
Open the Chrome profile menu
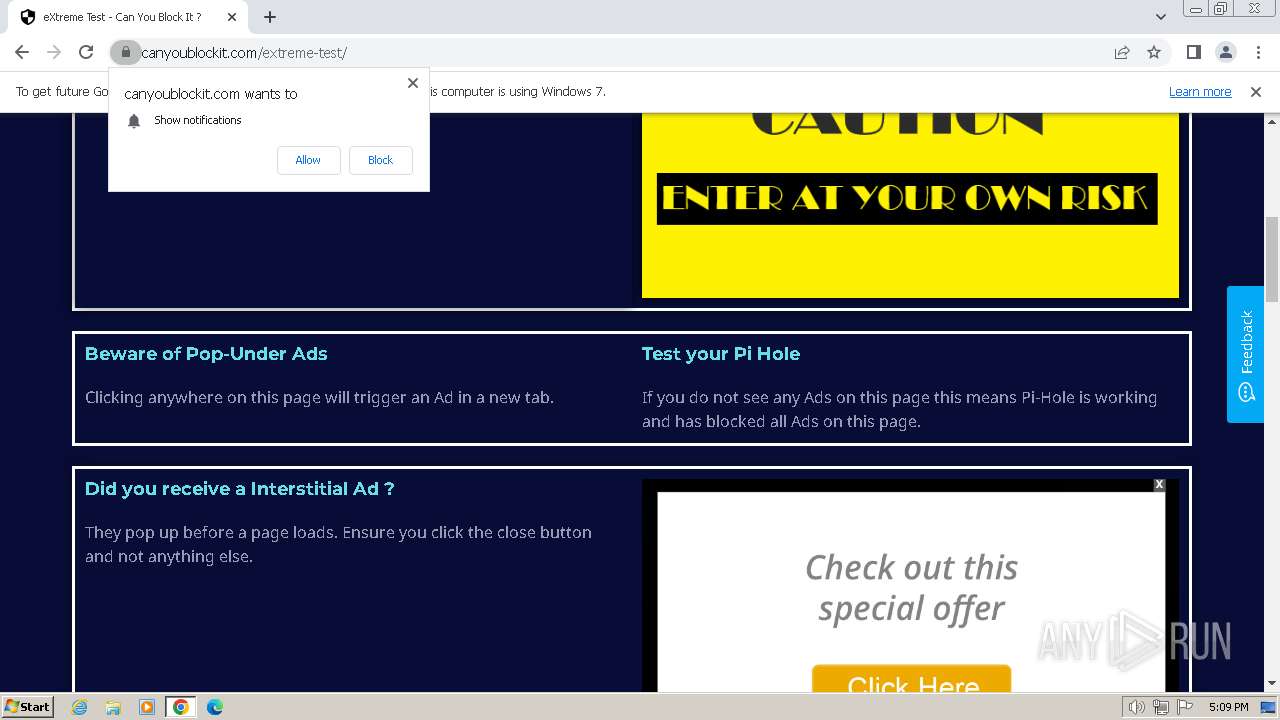pos(1225,52)
